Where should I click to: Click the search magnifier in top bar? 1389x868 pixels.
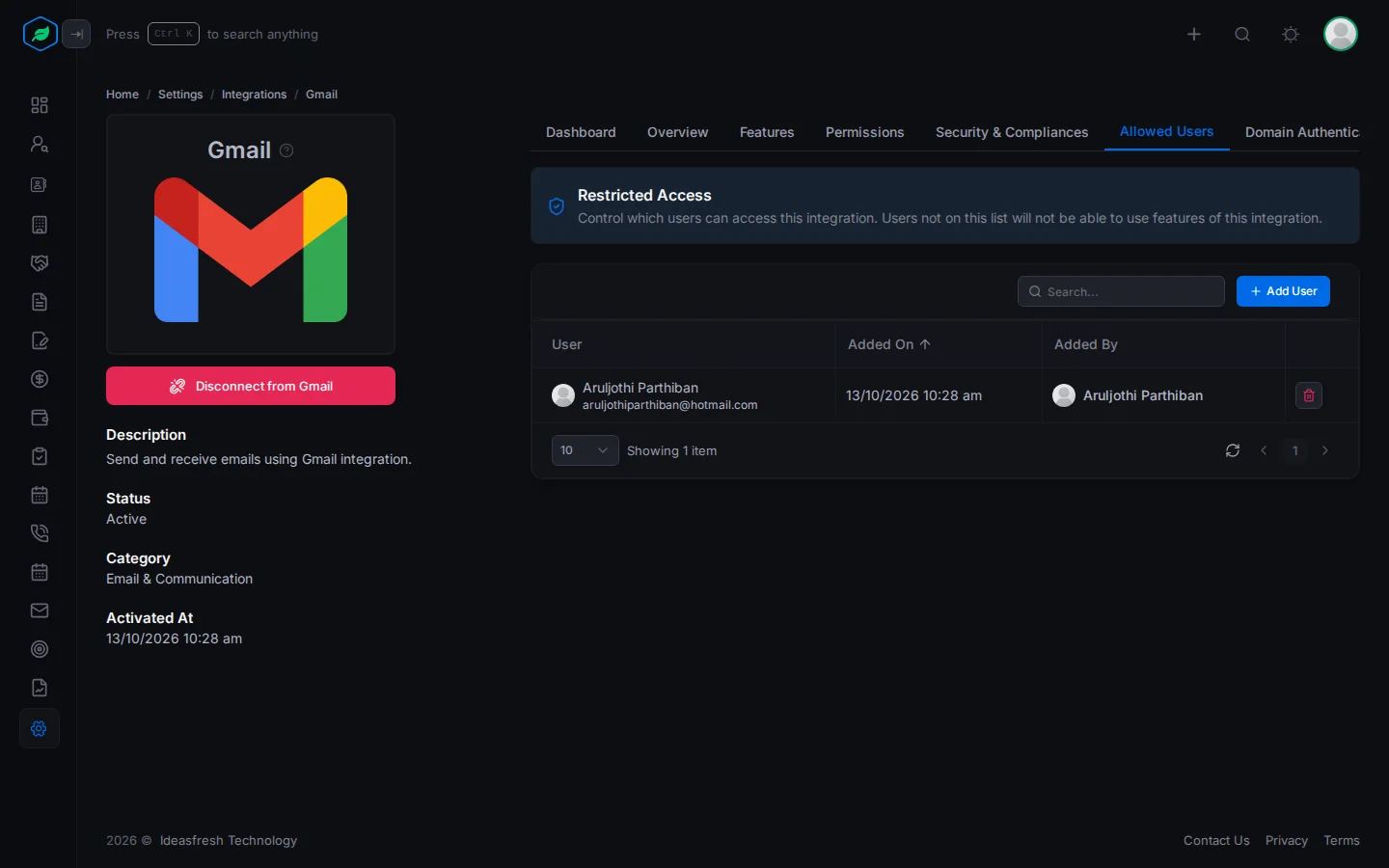(1242, 34)
